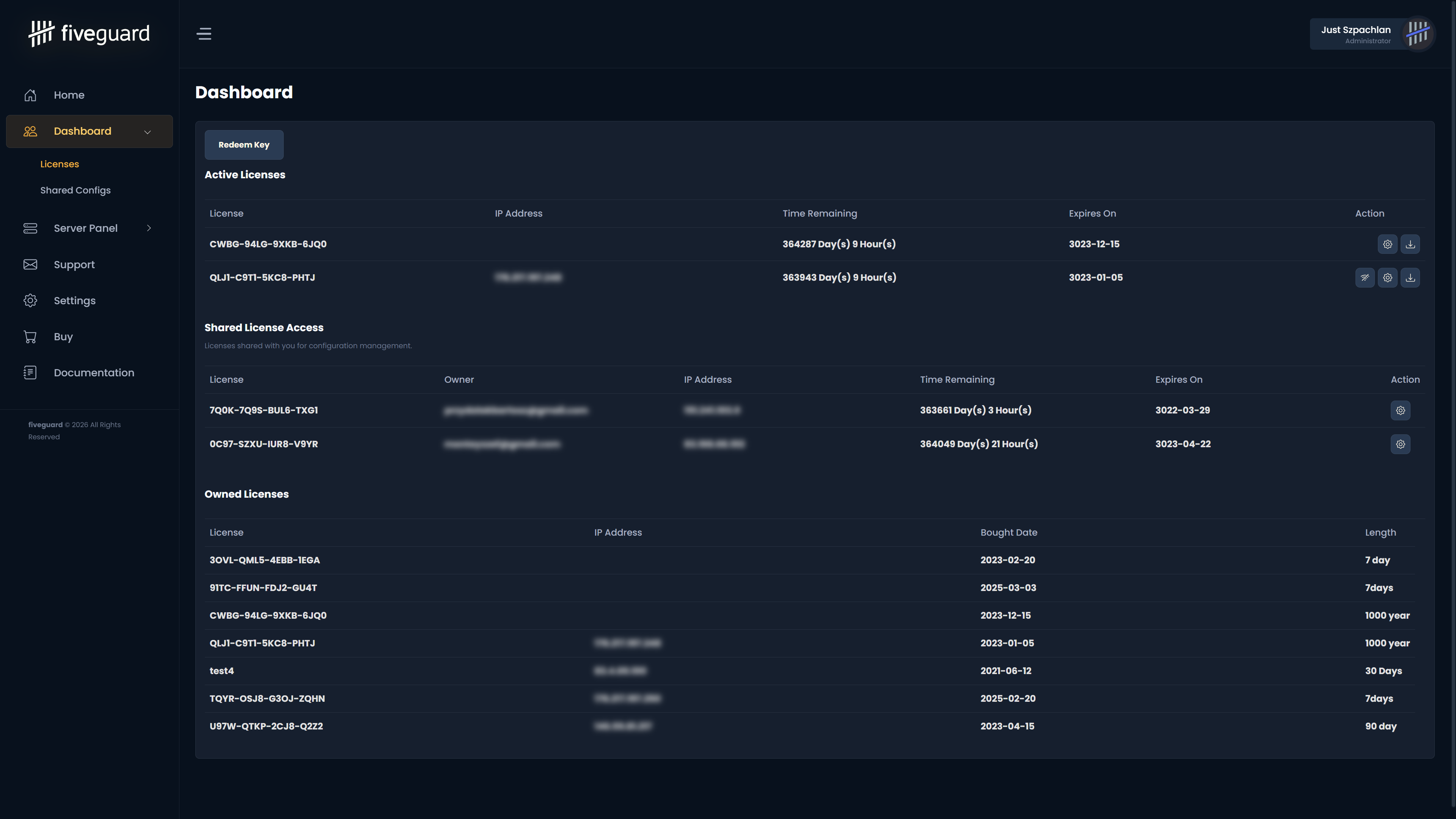Click bought date 2025-03-03
The image size is (1456, 819).
[1008, 588]
